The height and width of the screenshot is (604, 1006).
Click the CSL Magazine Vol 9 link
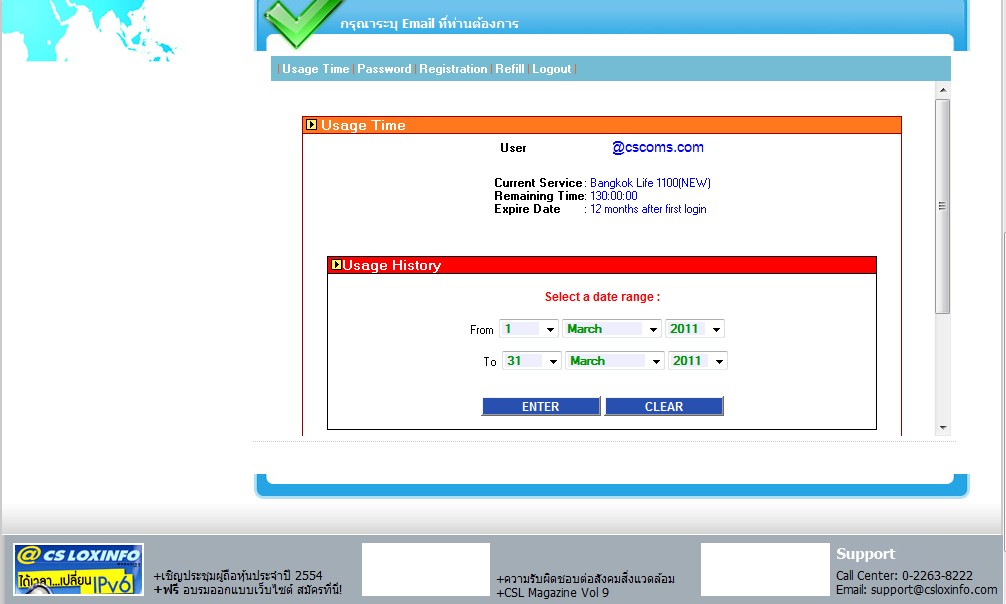(x=553, y=593)
